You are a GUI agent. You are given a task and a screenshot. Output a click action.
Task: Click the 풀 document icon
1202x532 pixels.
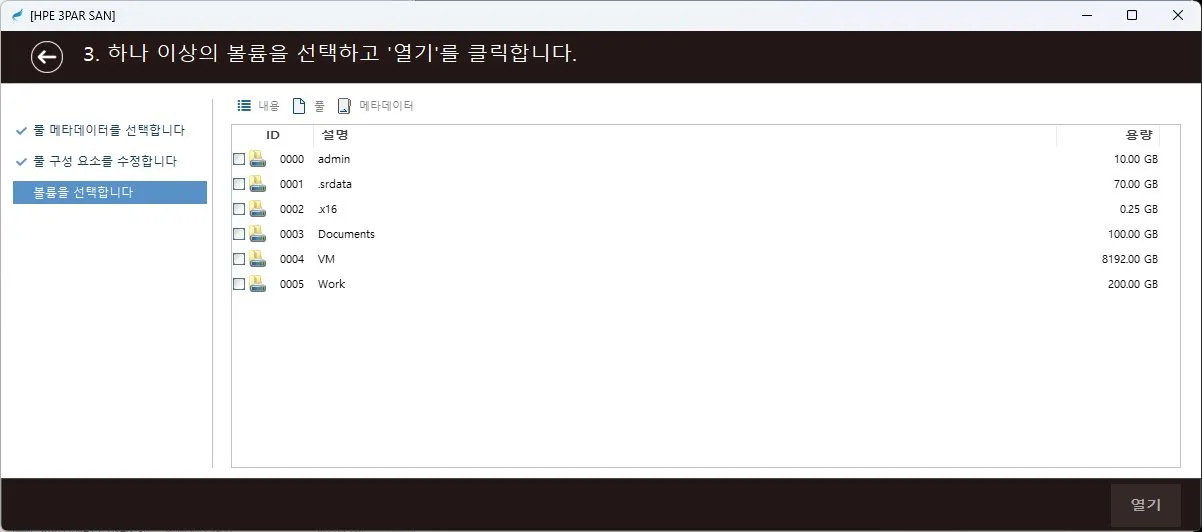tap(298, 105)
